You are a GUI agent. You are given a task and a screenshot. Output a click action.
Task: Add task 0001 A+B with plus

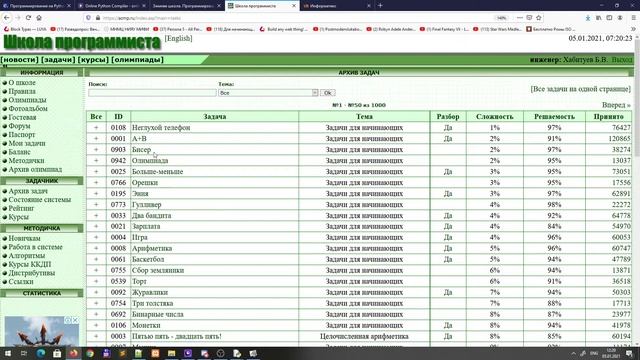point(96,139)
